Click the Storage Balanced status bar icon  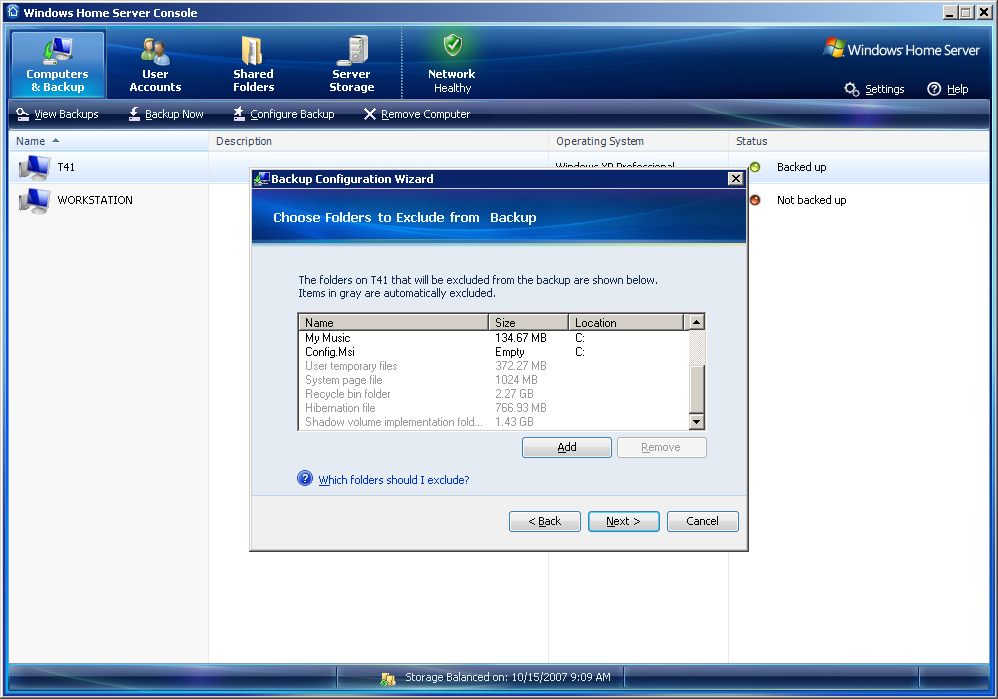(388, 679)
